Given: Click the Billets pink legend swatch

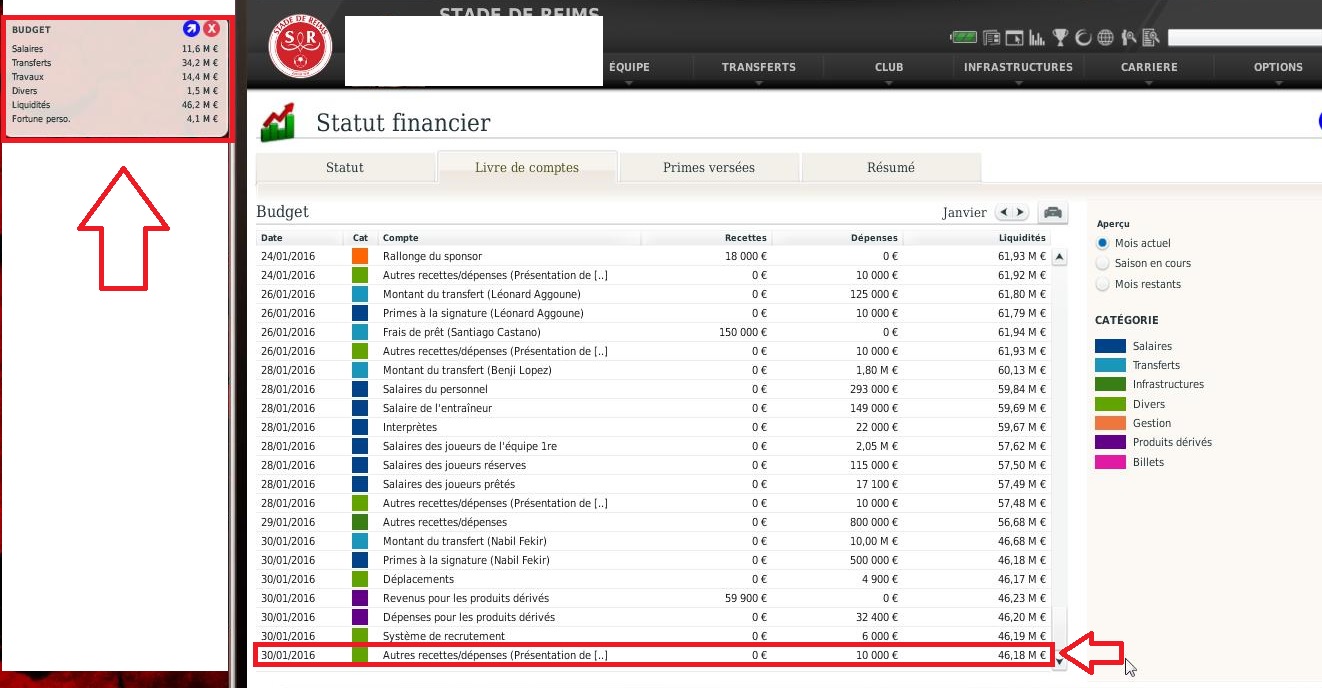Looking at the screenshot, I should (x=1110, y=462).
